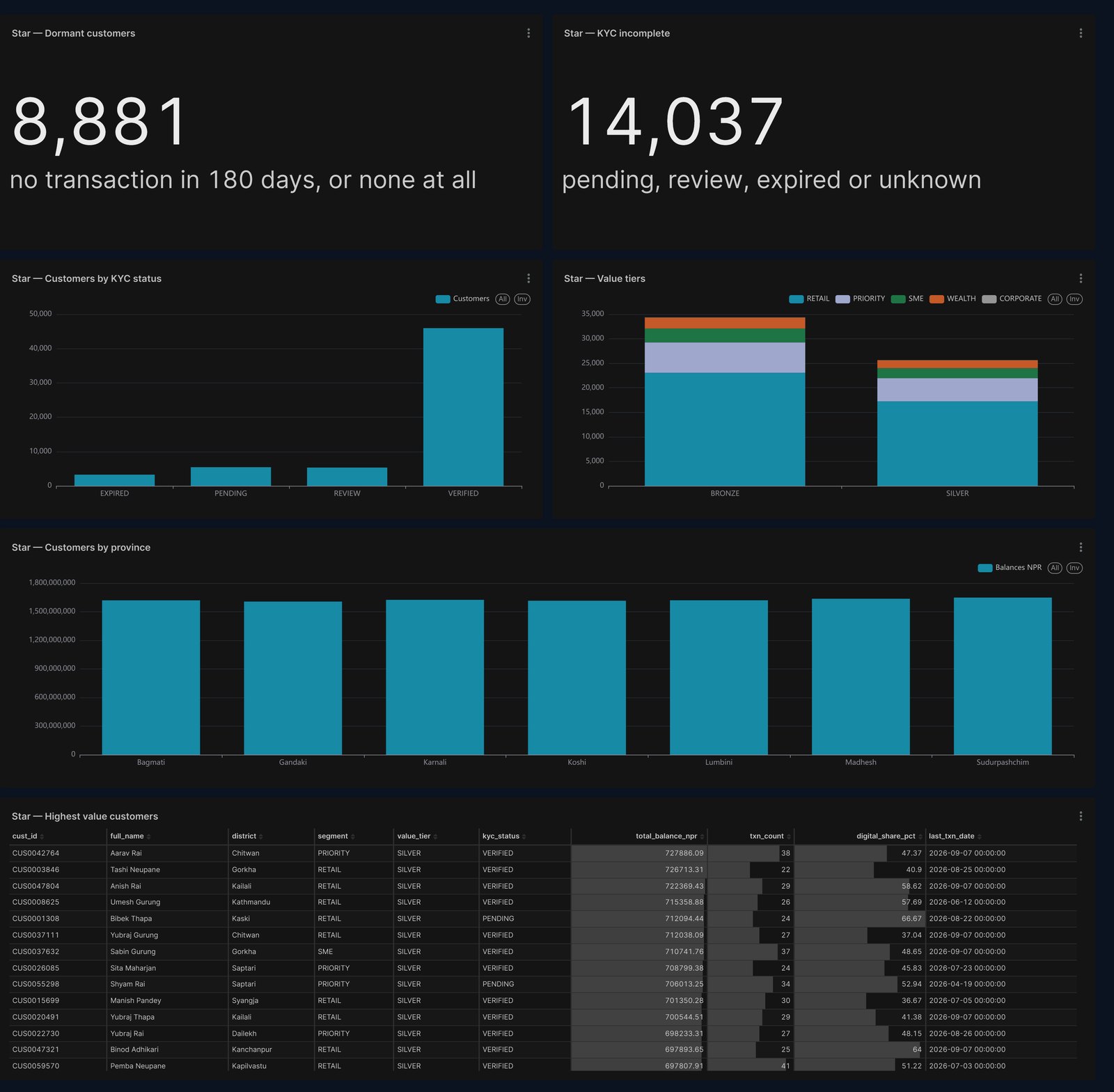Select customer ID CUS0042764
Image resolution: width=1114 pixels, height=1092 pixels.
36,853
